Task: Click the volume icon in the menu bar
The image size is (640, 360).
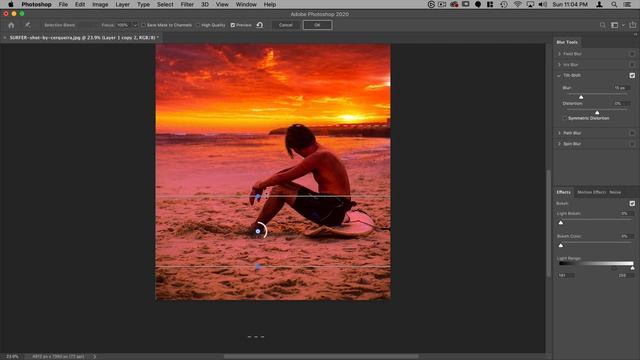Action: tap(542, 4)
